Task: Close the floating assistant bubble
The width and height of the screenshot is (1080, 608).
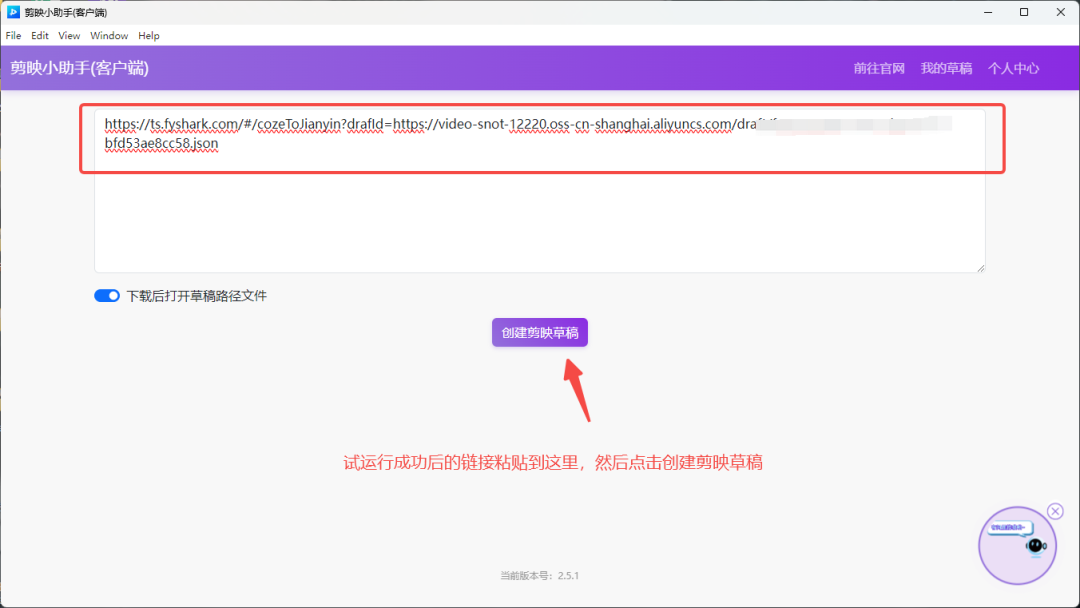Action: tap(1055, 511)
